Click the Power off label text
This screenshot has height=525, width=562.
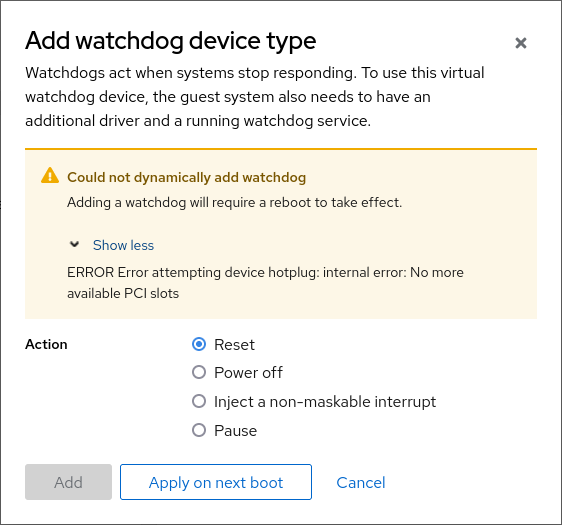(x=248, y=373)
